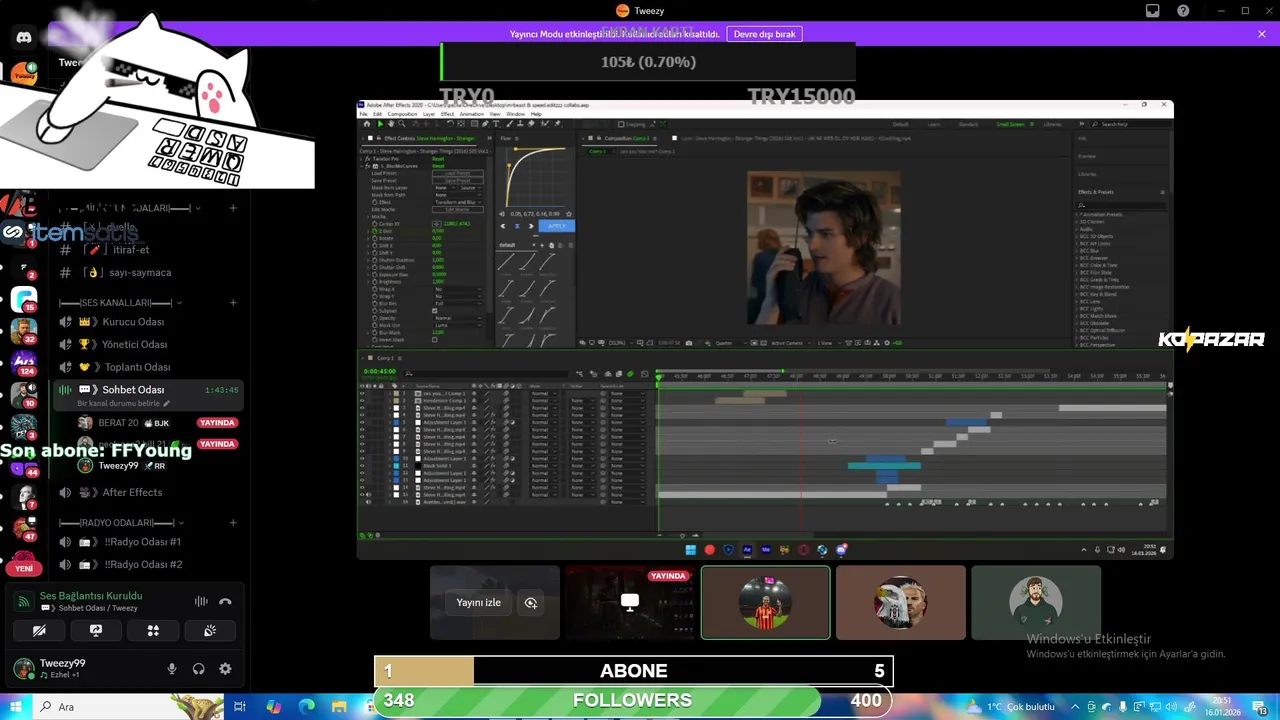Toggle Subpixel checkbox in Effect Controls
1280x720 pixels.
434,311
